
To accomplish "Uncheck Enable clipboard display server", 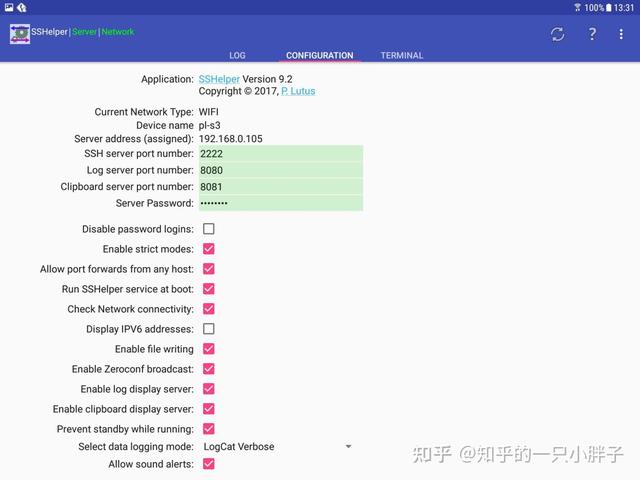I will coord(209,409).
